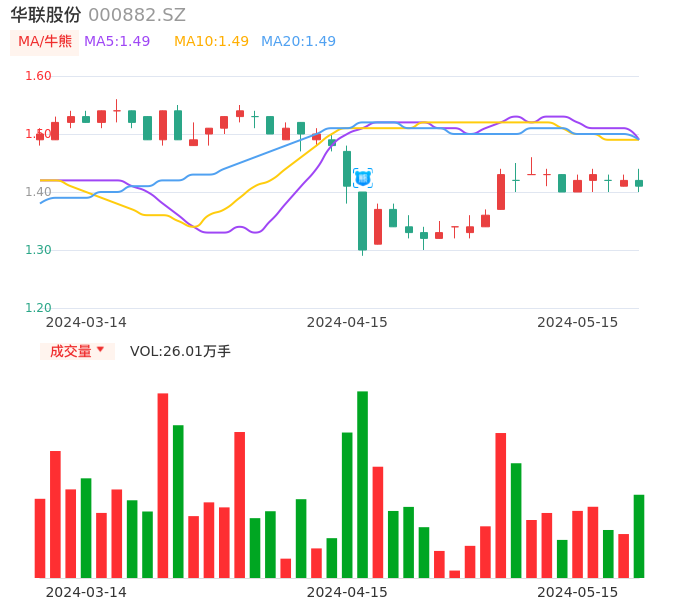Click the 000882.SZ ticker code

pos(137,15)
